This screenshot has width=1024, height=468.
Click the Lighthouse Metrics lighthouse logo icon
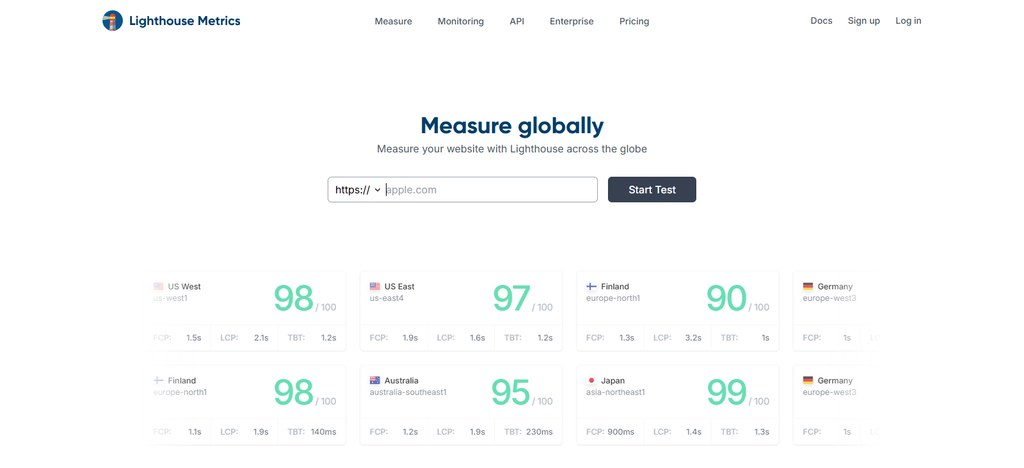(112, 21)
